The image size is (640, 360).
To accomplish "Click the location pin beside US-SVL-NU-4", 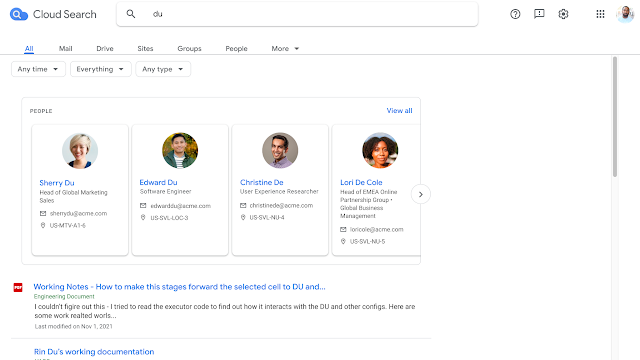I will [x=243, y=217].
